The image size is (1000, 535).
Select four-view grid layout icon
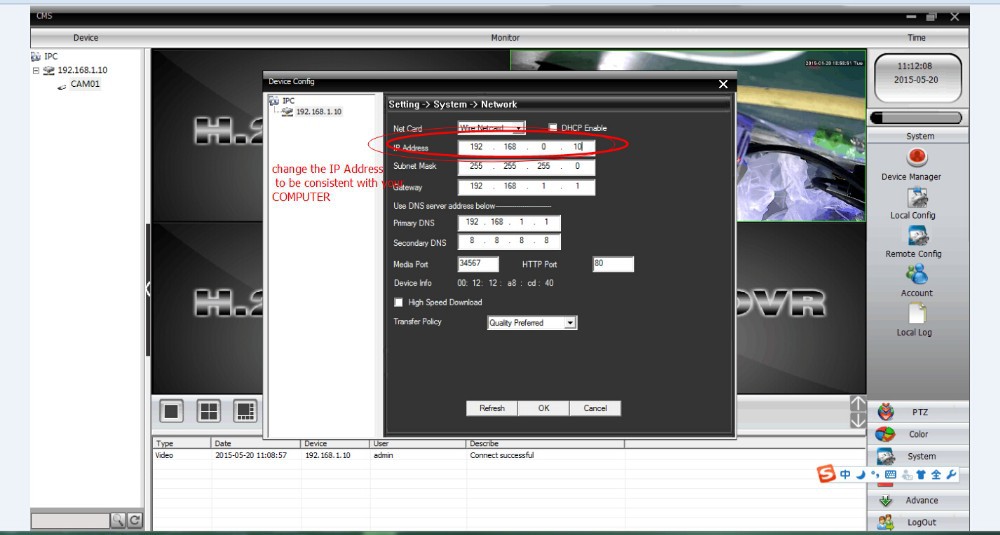click(208, 409)
